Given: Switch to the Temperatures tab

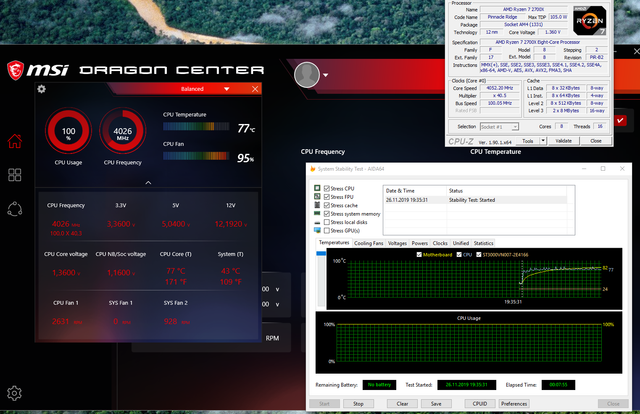Looking at the screenshot, I should point(334,243).
